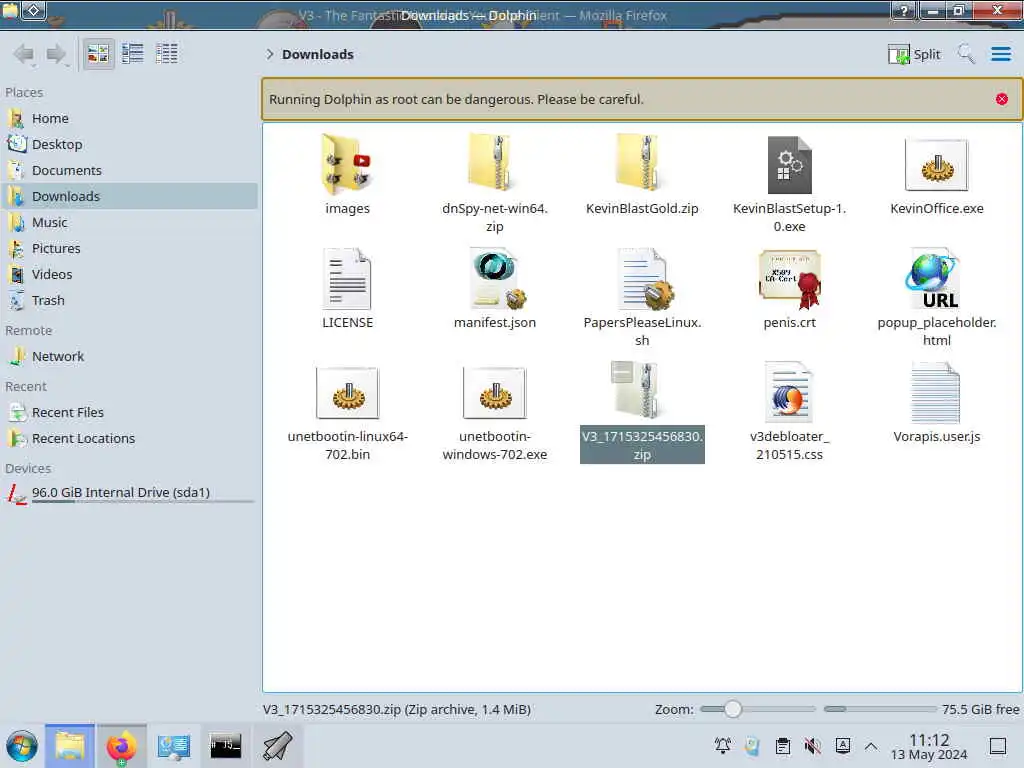Select the manifest.json file icon

[497, 279]
